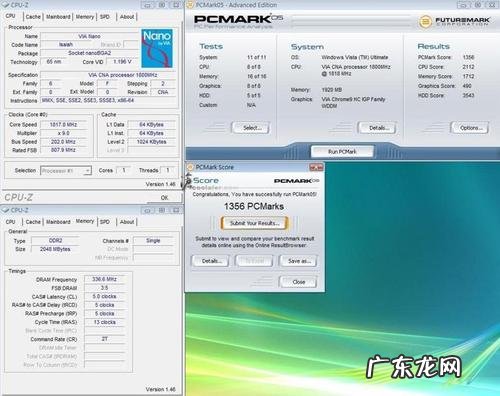Open About tab in top CPU-Z window
The image size is (500, 396).
127,17
